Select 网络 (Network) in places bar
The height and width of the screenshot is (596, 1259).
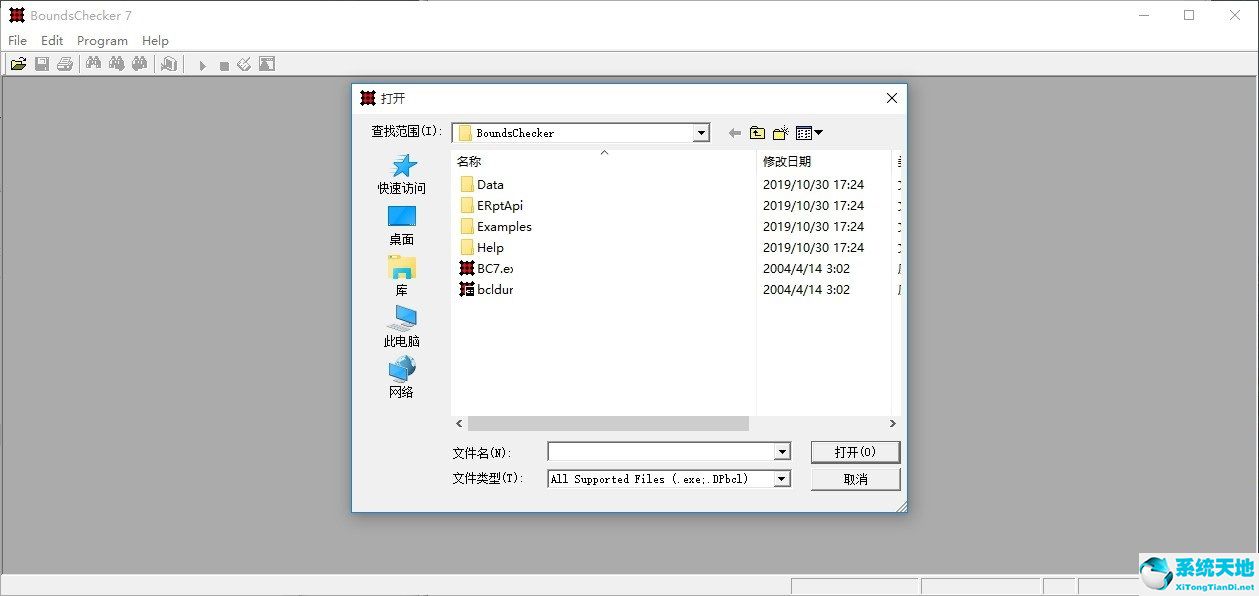click(x=402, y=378)
